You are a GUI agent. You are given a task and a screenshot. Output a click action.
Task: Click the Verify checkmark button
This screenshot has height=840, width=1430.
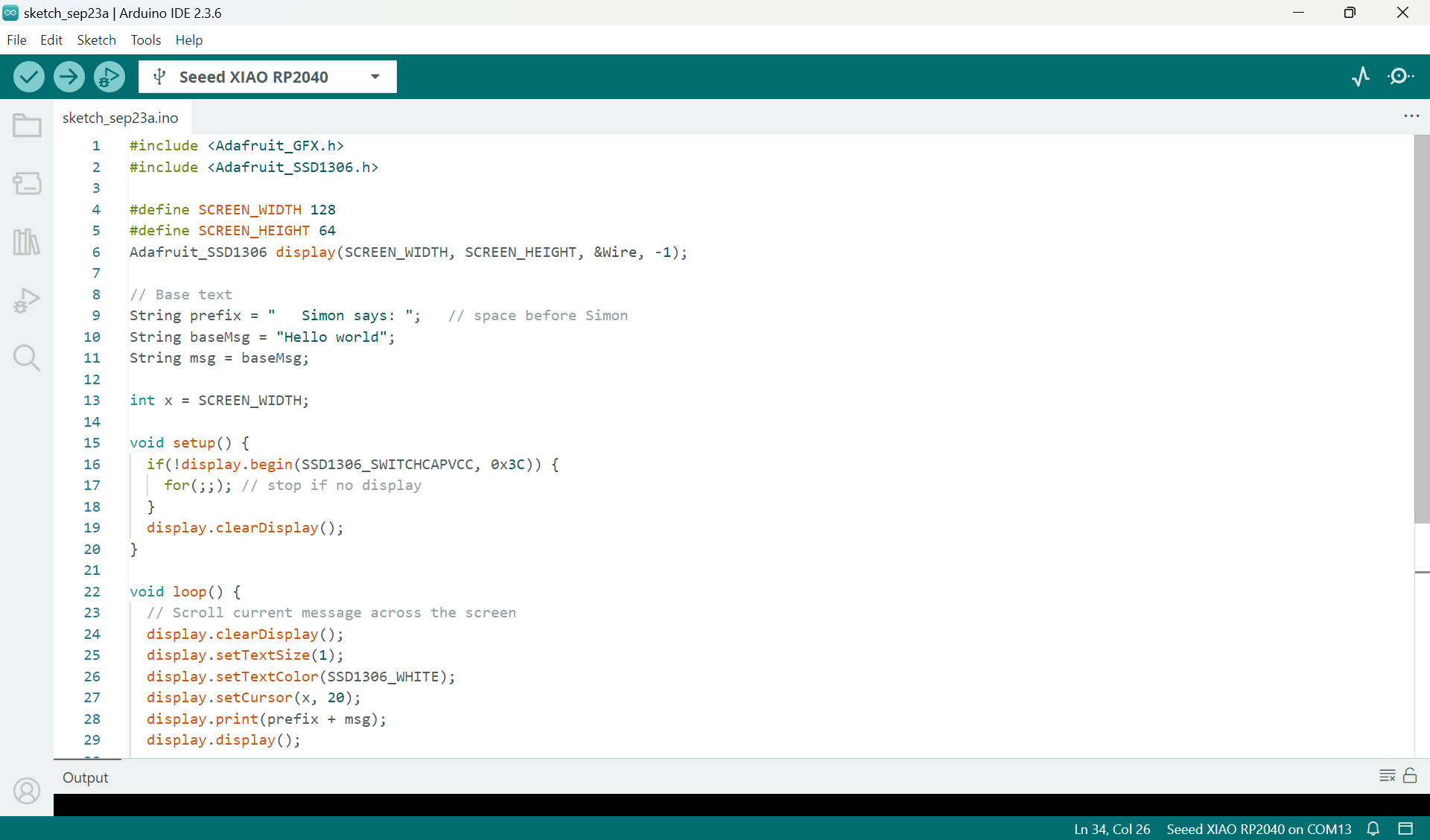[29, 77]
